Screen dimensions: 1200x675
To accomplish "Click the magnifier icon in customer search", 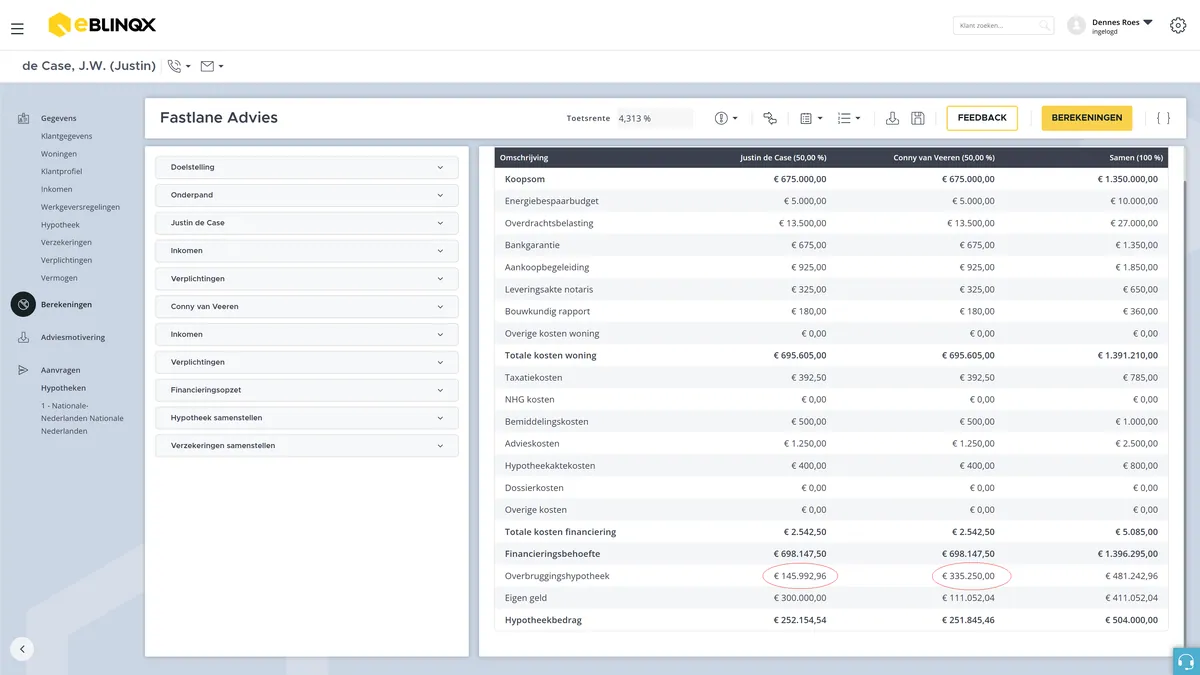I will tap(1044, 25).
